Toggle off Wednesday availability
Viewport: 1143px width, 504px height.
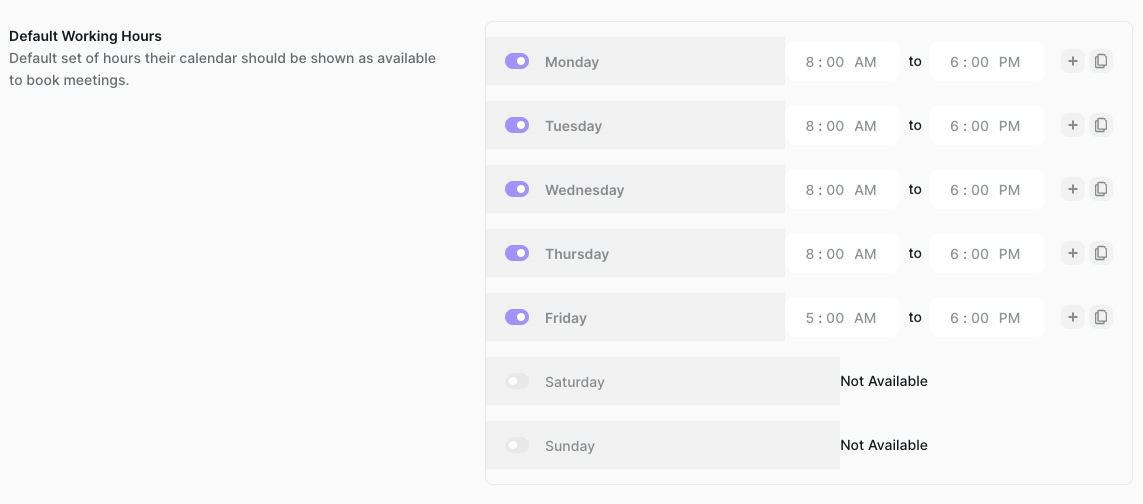tap(517, 189)
